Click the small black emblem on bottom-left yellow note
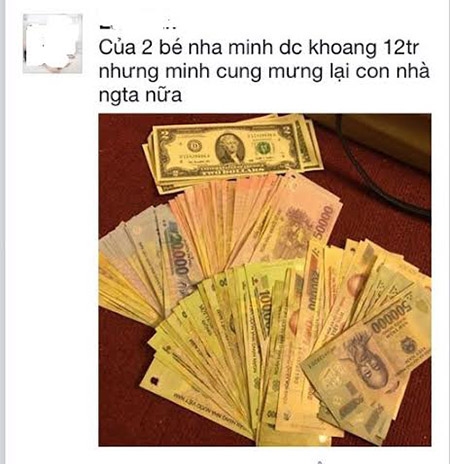The image size is (450, 464). point(154,381)
